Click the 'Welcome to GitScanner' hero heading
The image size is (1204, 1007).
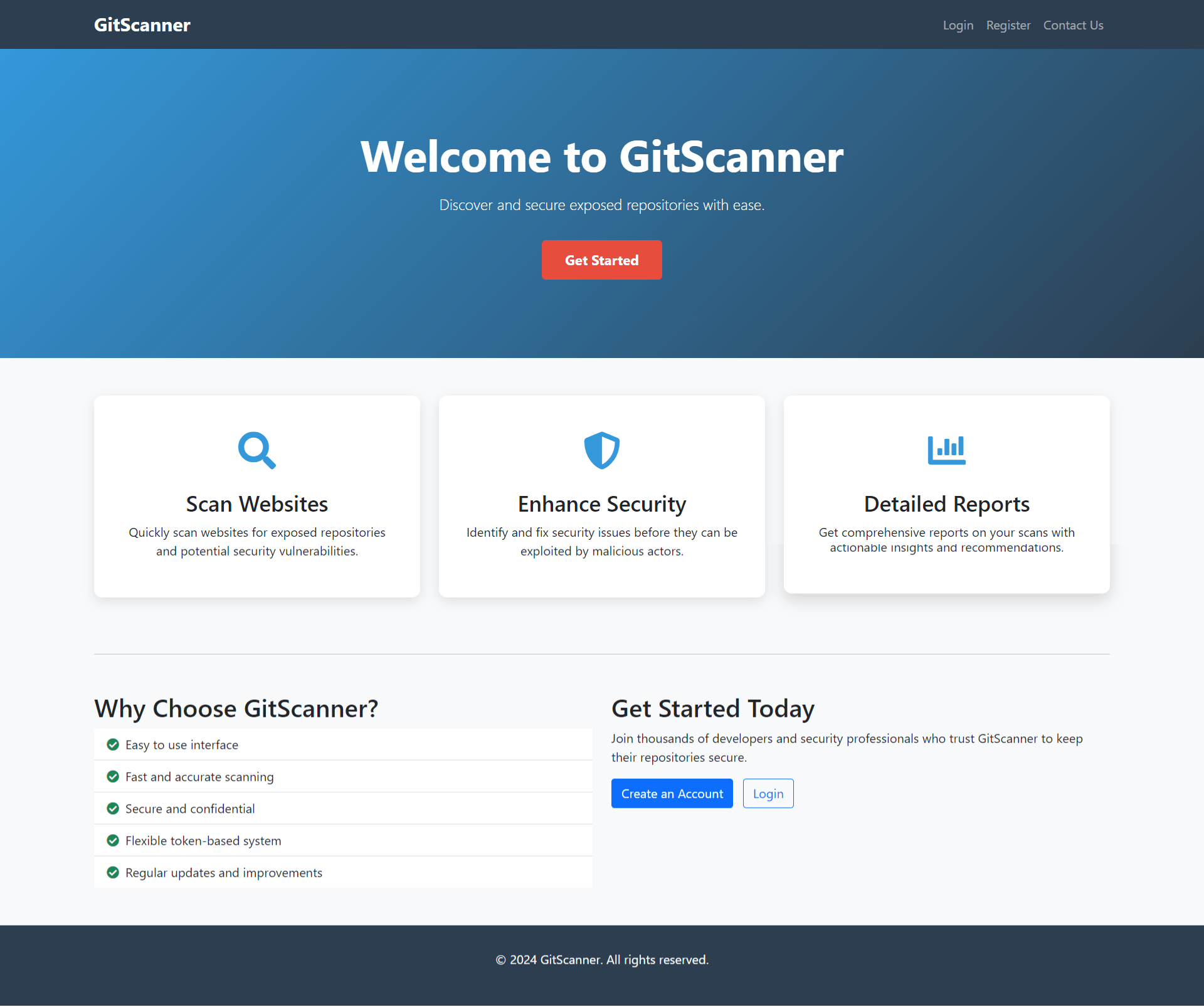[x=602, y=157]
